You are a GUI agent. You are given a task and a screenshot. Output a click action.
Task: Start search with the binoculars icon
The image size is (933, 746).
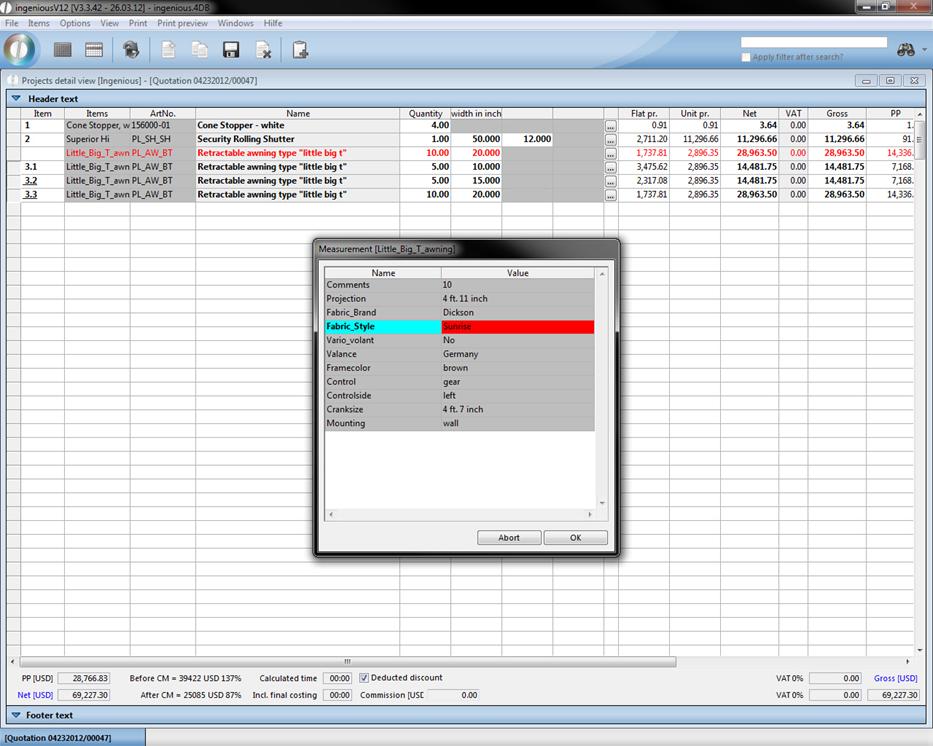point(906,50)
